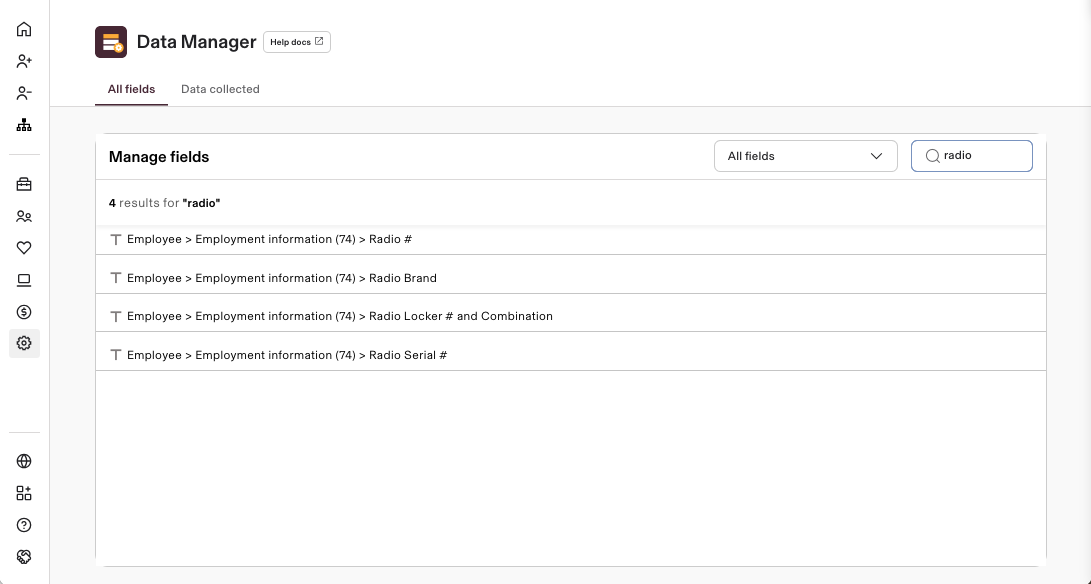Screen dimensions: 1091x584
Task: Open the dollar payroll icon in the sidebar
Action: click(24, 312)
